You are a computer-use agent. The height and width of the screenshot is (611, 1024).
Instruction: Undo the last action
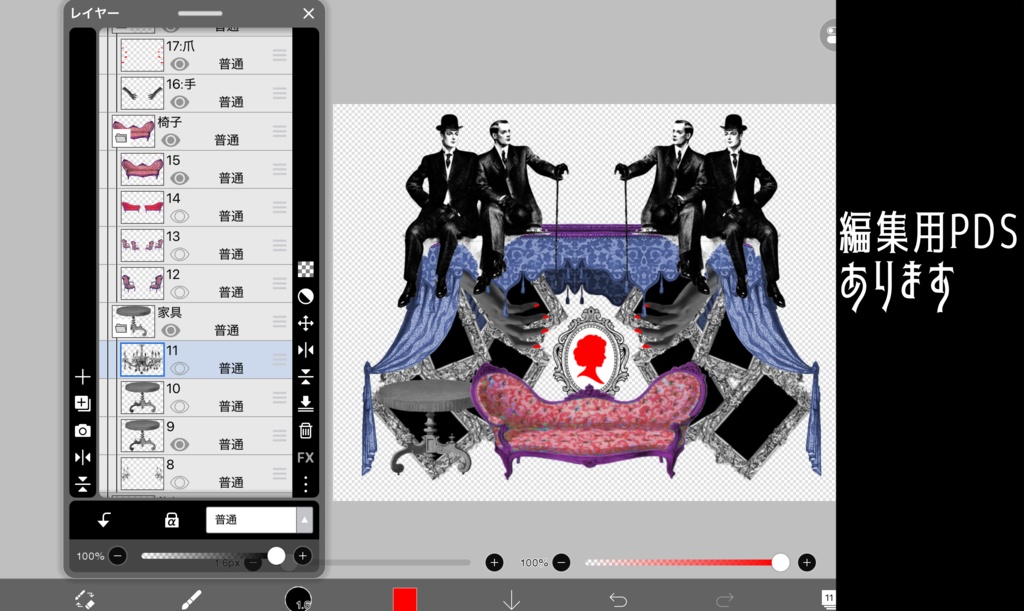(x=618, y=599)
